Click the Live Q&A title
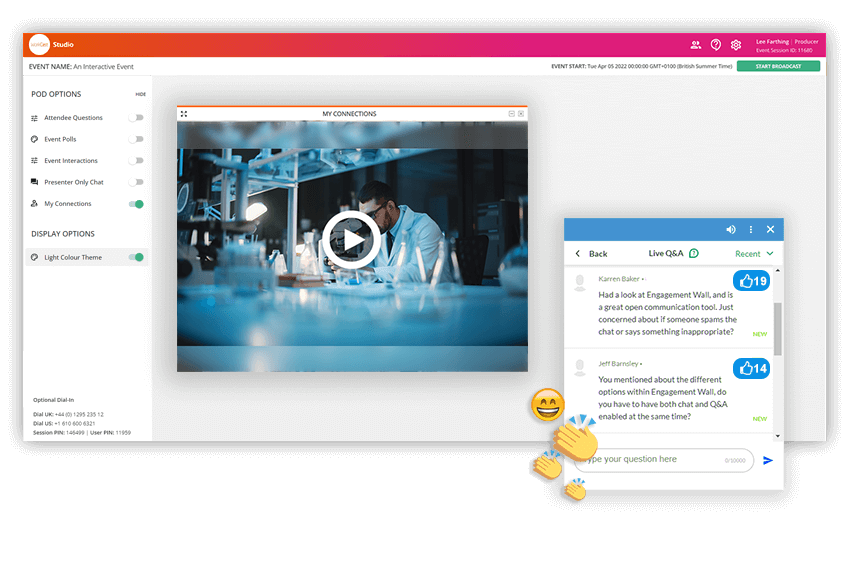850x573 pixels. (666, 253)
